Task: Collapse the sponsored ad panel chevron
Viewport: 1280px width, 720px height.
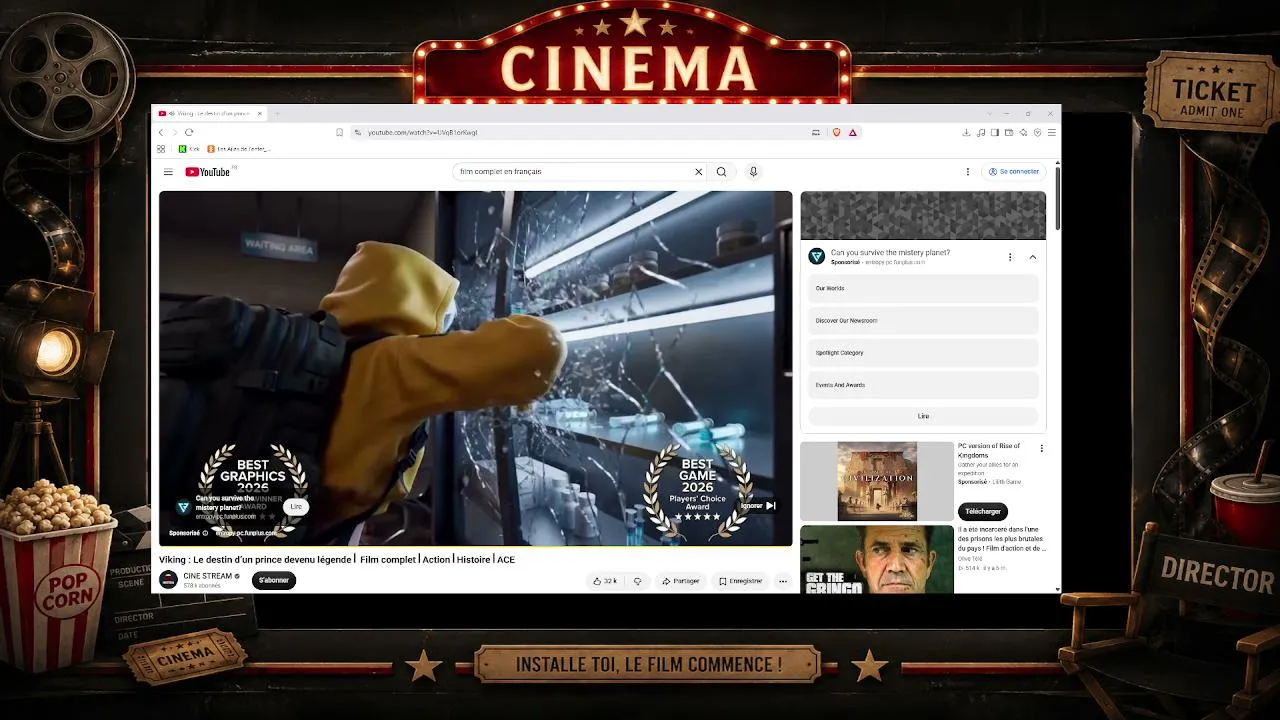Action: click(x=1033, y=257)
